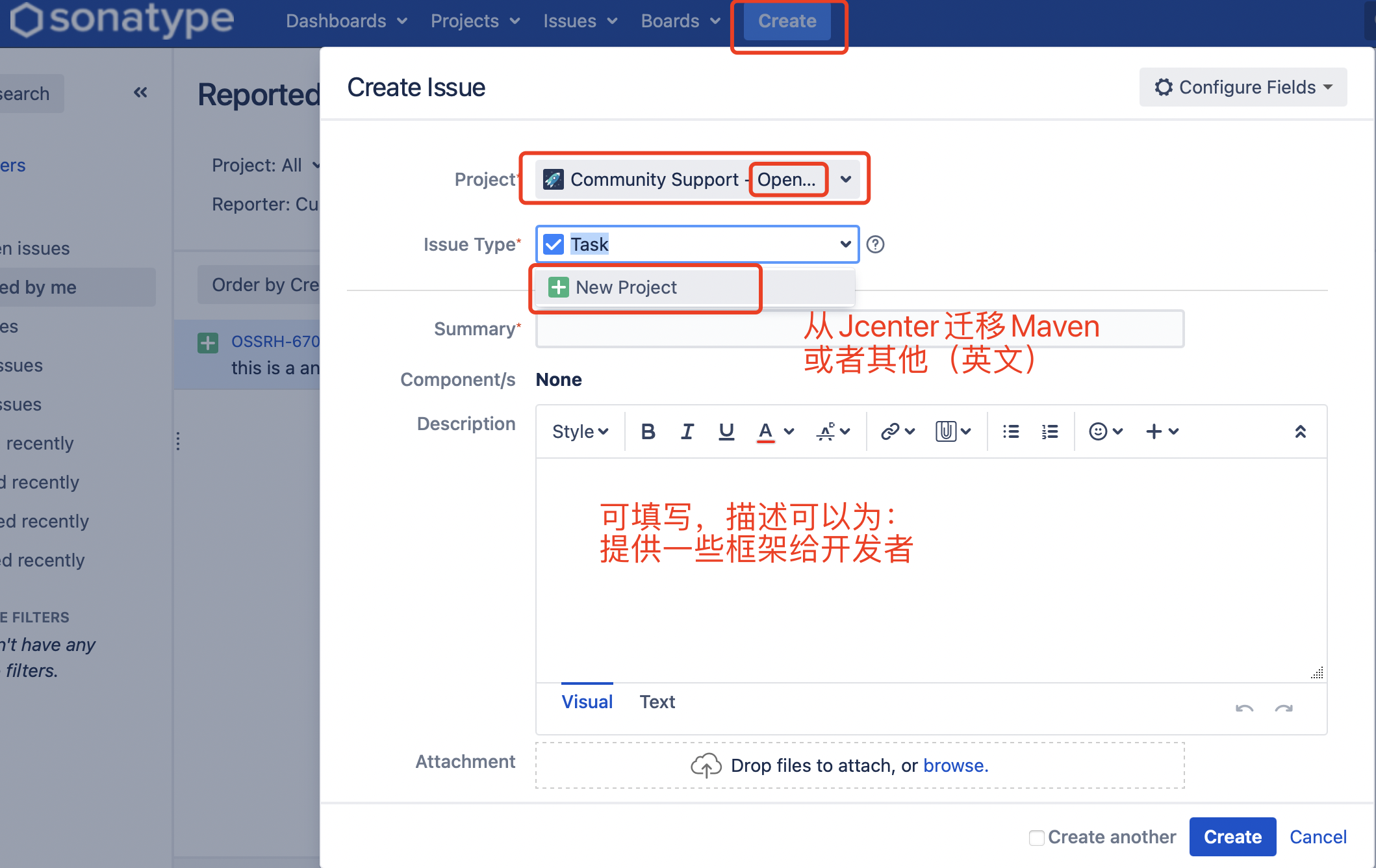Toggle underline formatting in description editor
The height and width of the screenshot is (868, 1376).
pyautogui.click(x=726, y=431)
